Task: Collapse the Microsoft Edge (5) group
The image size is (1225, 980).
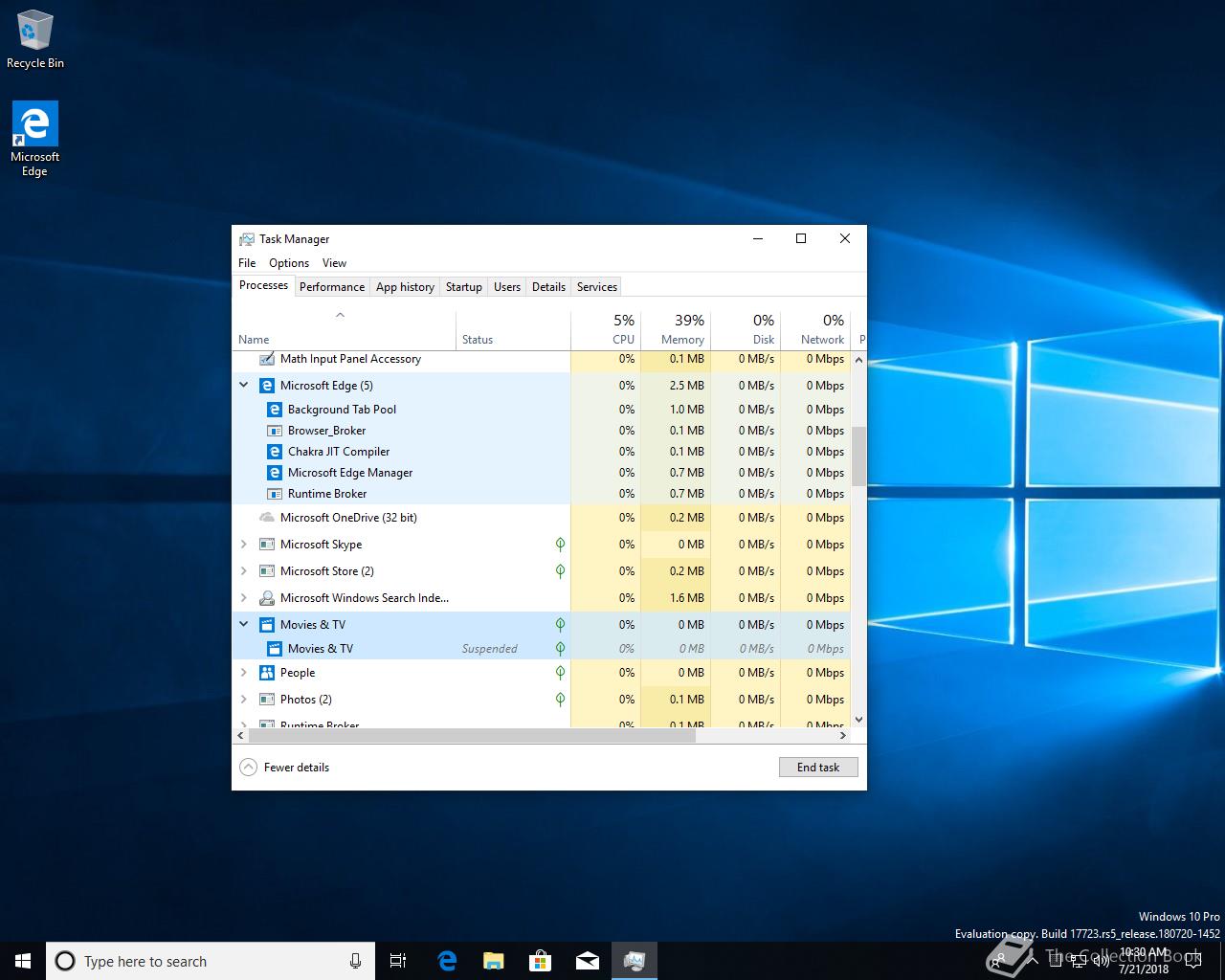Action: pos(243,386)
